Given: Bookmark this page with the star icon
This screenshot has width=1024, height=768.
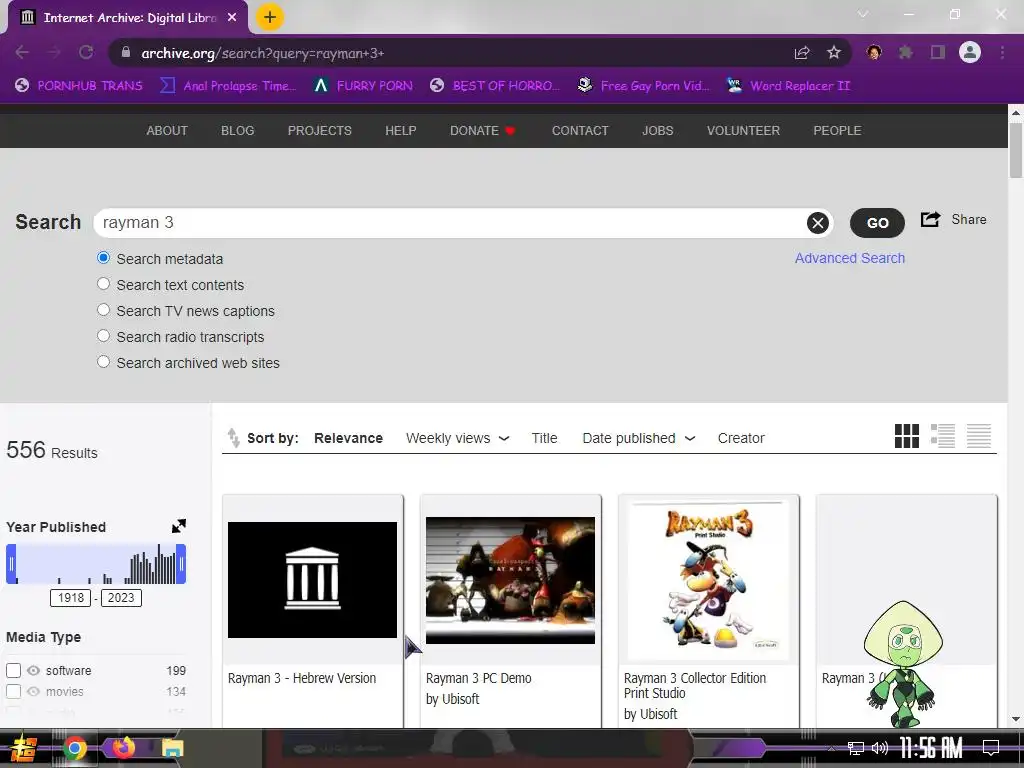Looking at the screenshot, I should tap(834, 53).
